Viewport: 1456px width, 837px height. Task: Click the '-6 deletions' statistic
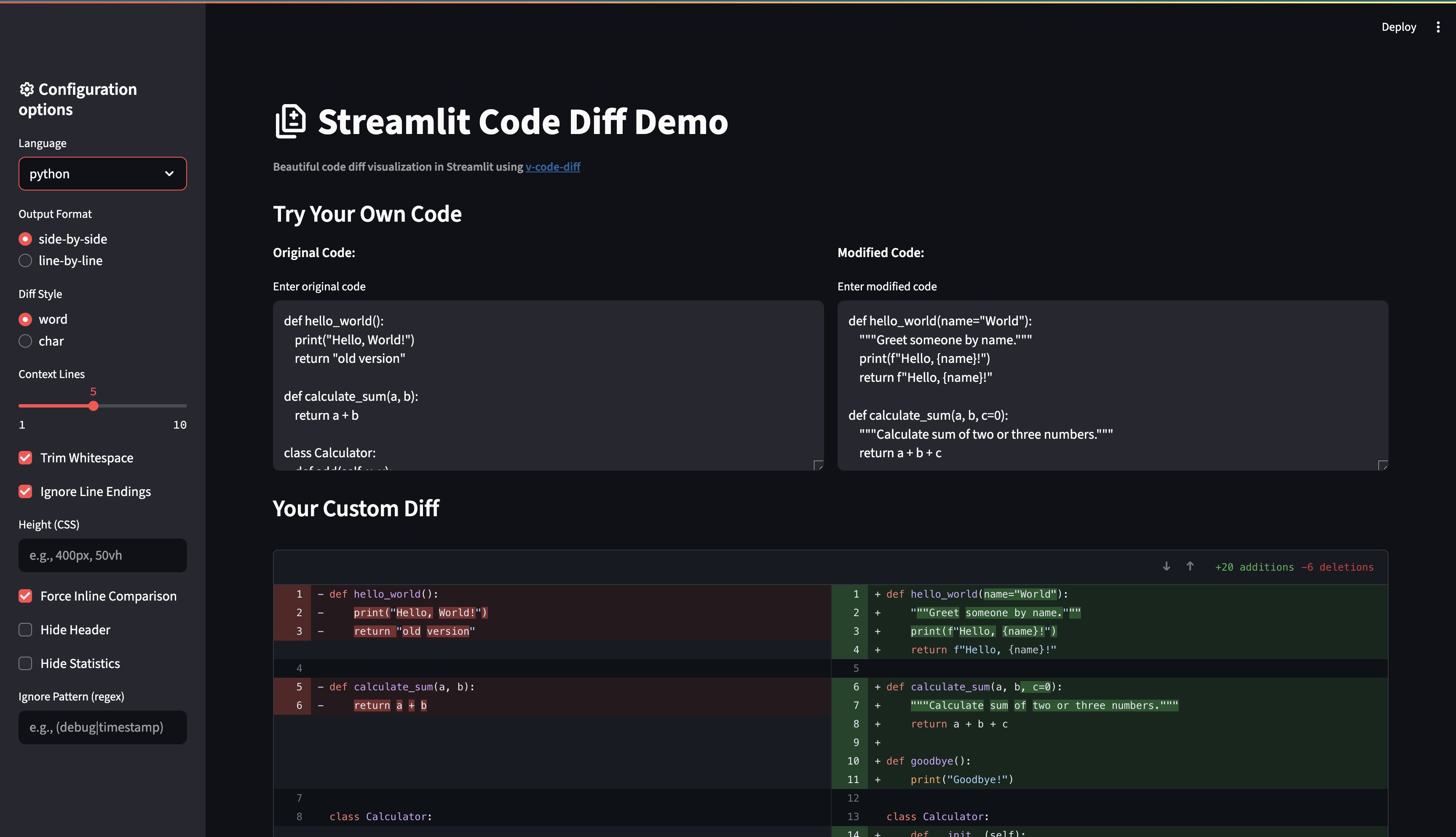click(1338, 567)
